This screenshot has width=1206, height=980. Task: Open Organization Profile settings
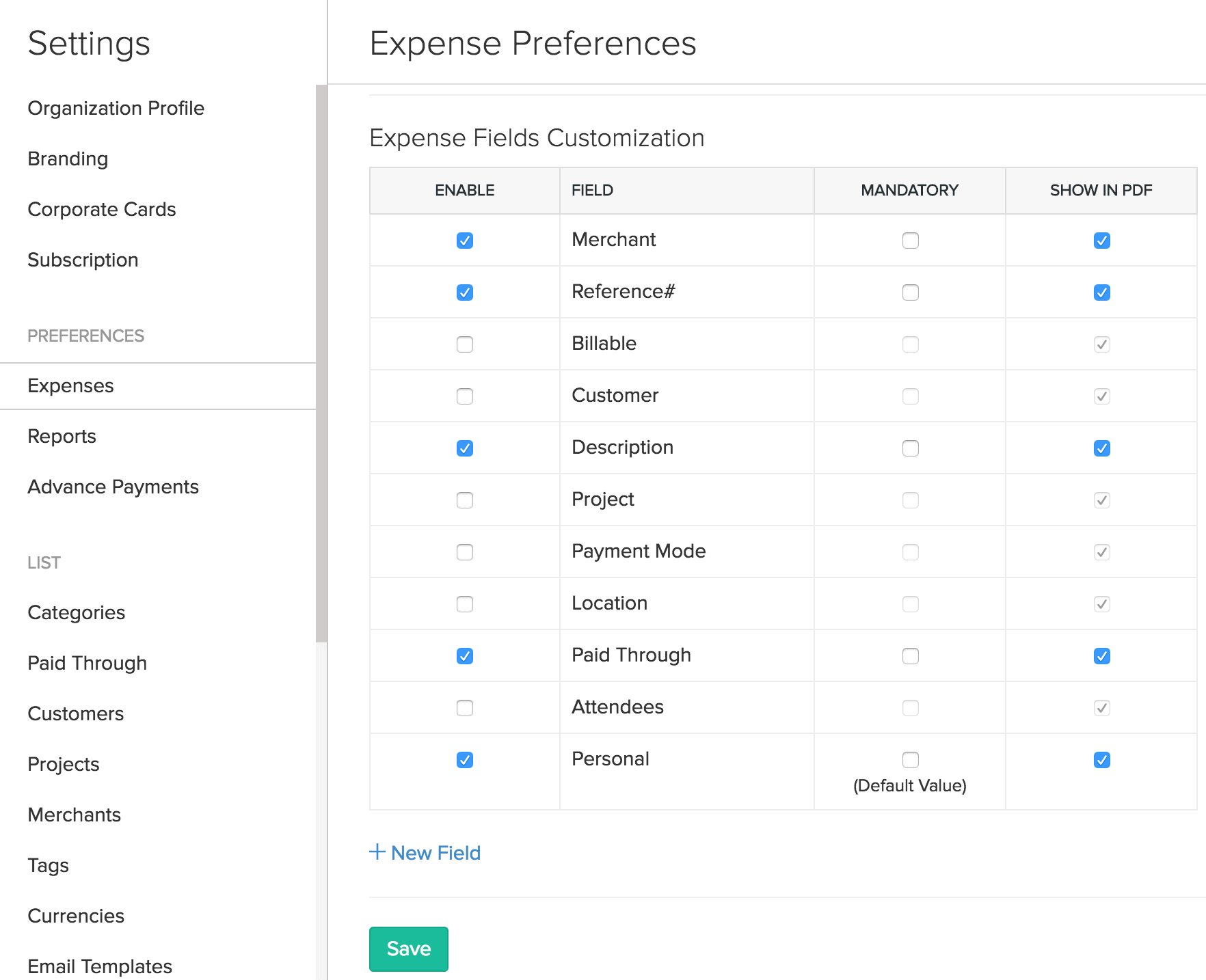click(x=116, y=108)
